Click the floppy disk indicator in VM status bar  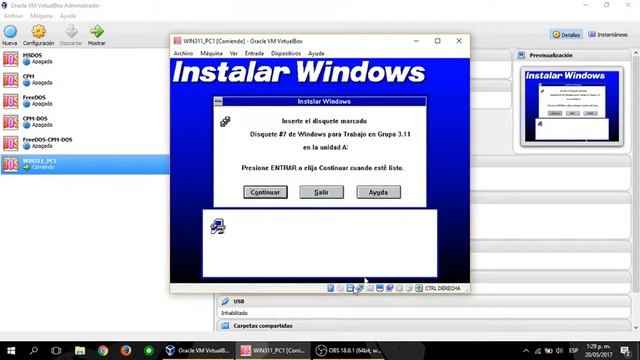coord(350,288)
